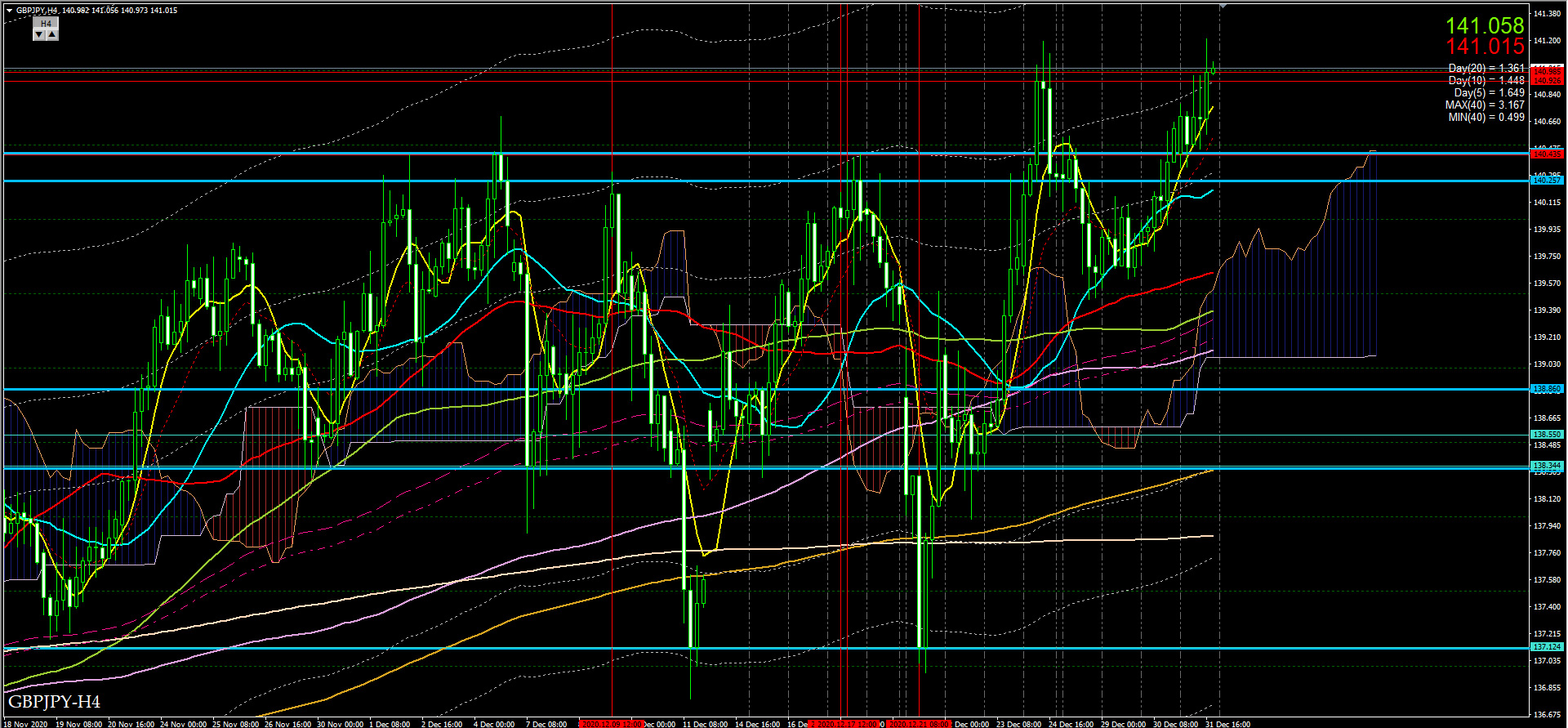The width and height of the screenshot is (1568, 728).
Task: Click the 140.660 price scale label
Action: [x=1548, y=122]
